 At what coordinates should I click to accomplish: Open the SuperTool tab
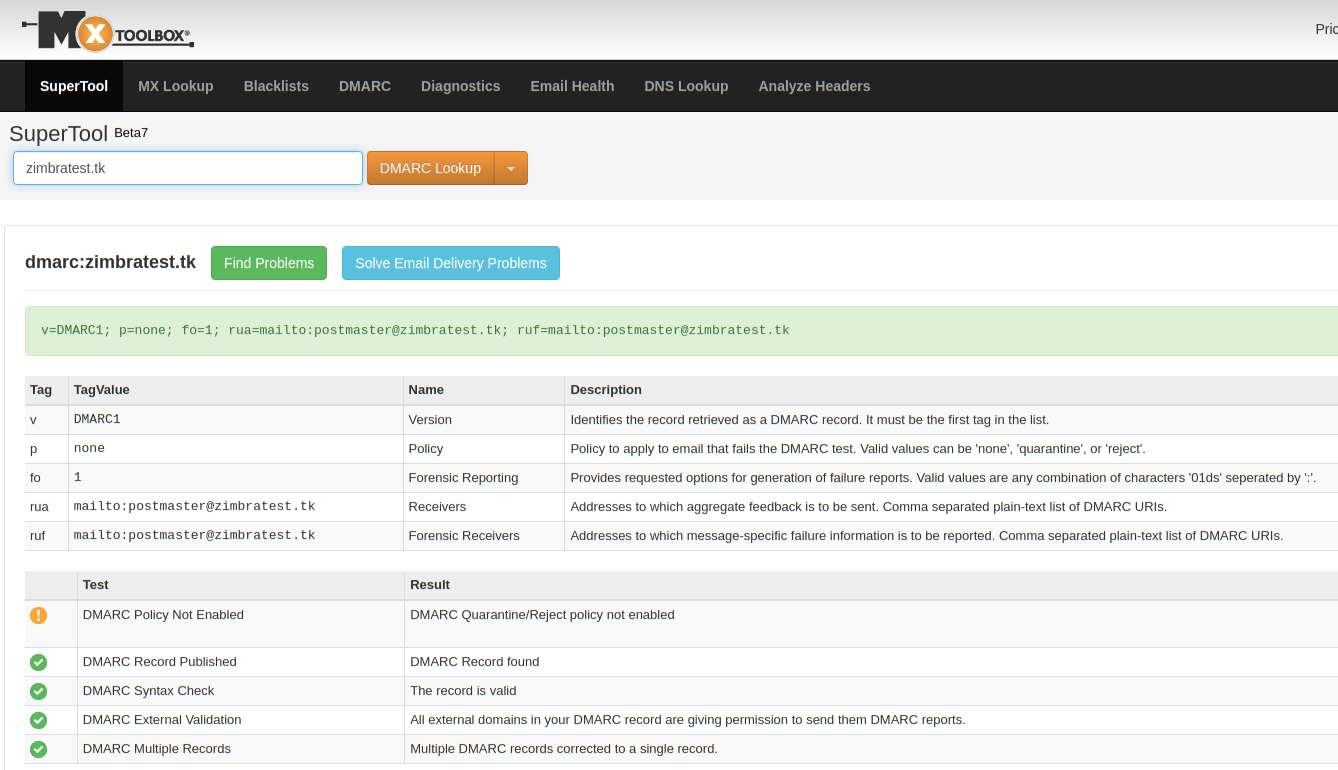(74, 86)
